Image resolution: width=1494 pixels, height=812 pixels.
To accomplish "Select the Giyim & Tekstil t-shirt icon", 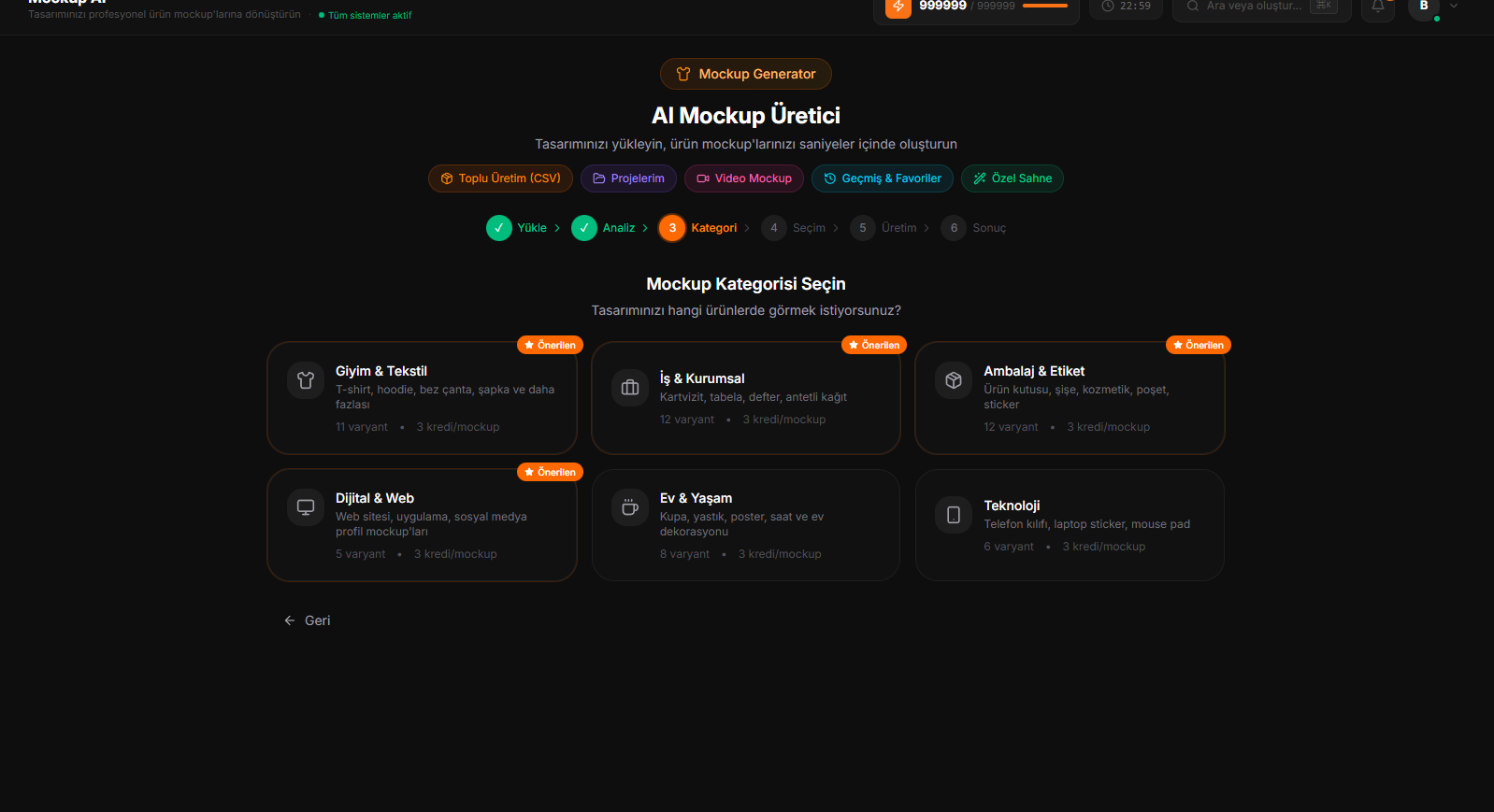I will click(306, 380).
